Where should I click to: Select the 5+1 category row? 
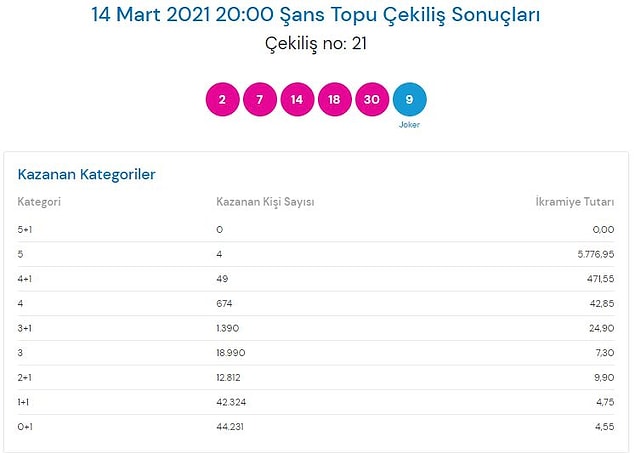coord(316,230)
